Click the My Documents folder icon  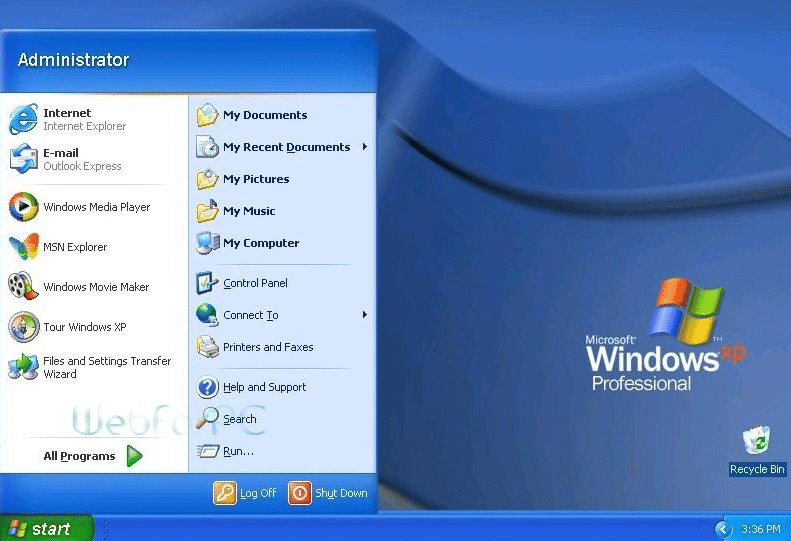[207, 115]
